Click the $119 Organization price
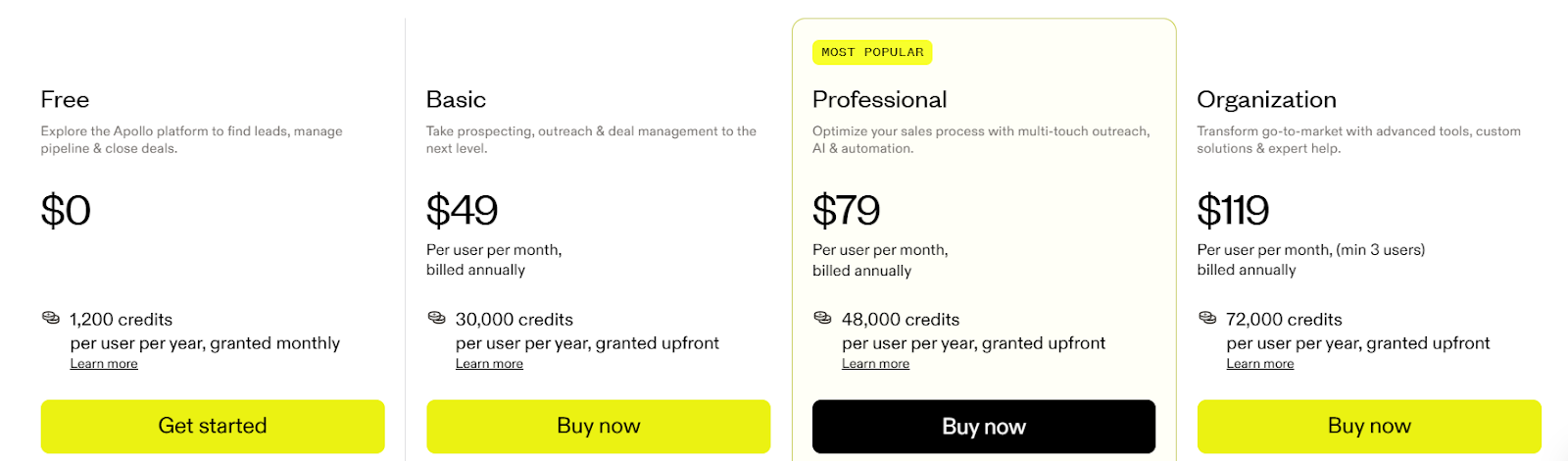The height and width of the screenshot is (461, 1568). (1233, 211)
